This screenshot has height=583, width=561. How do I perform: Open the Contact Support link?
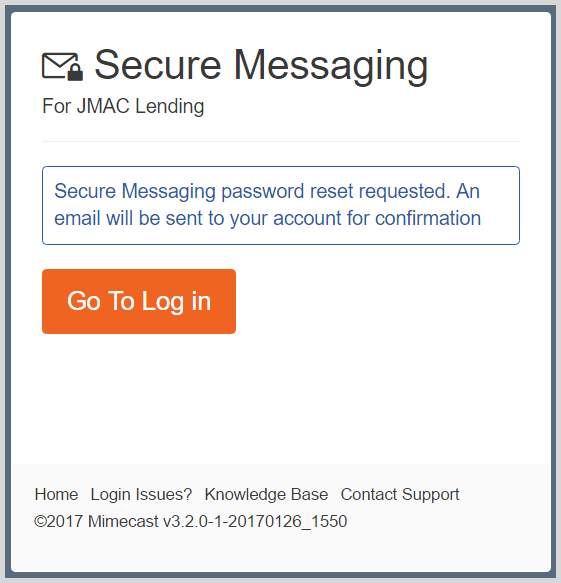(x=400, y=494)
